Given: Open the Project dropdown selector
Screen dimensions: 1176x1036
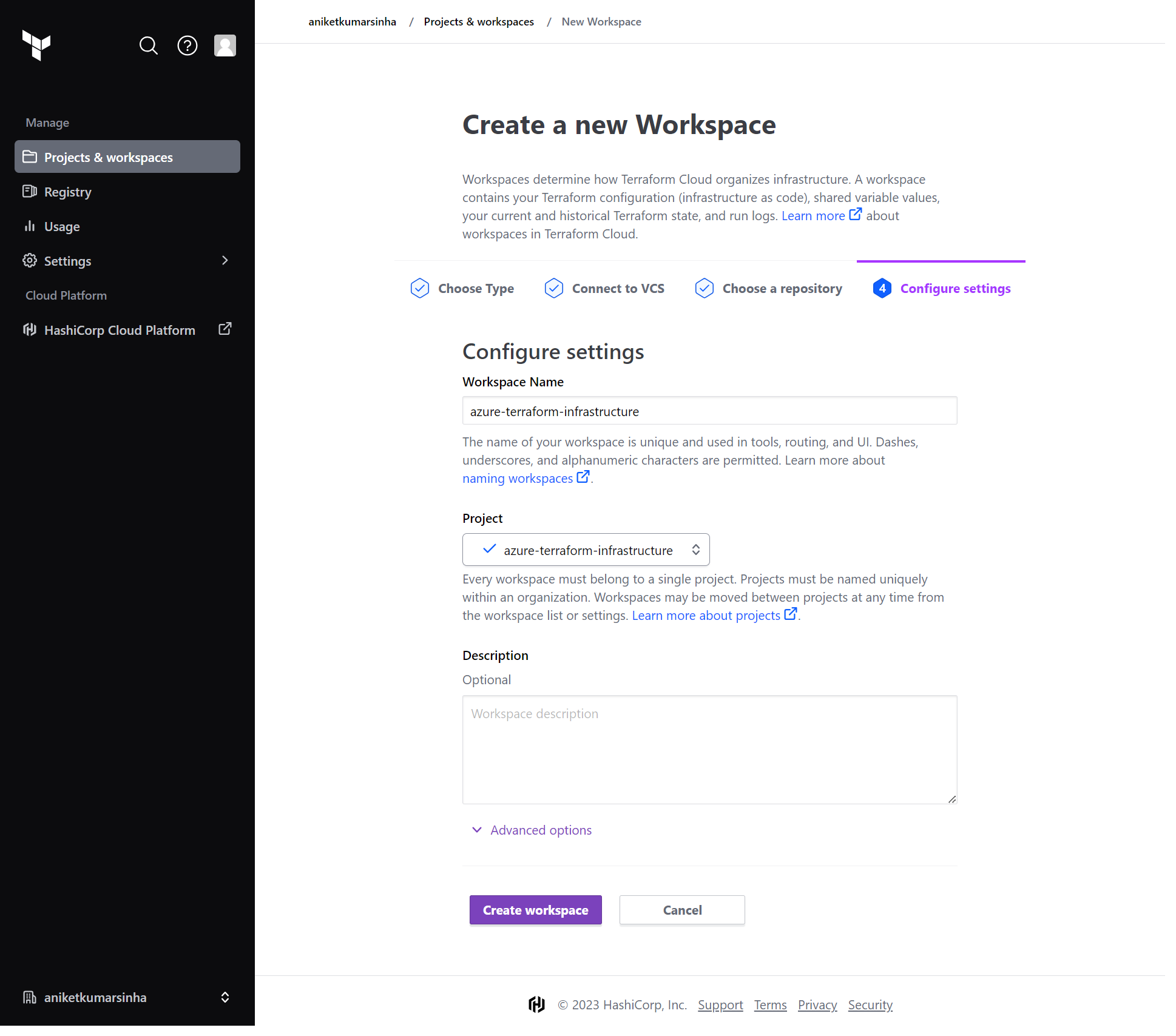Looking at the screenshot, I should coord(586,550).
